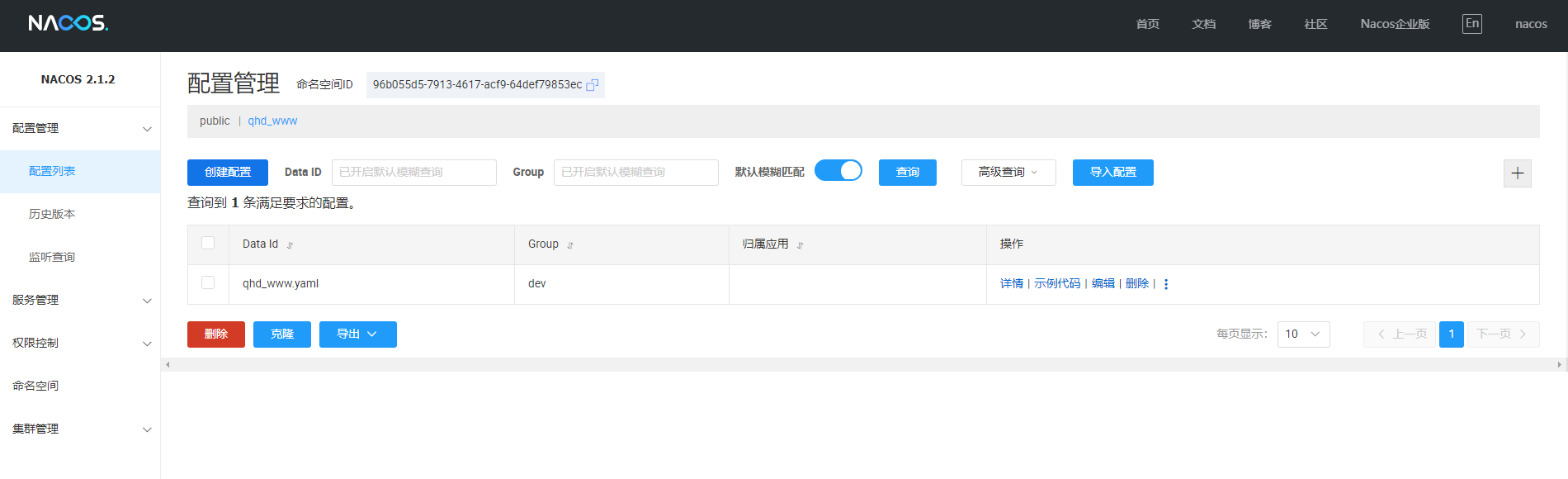Switch to the qhd_www namespace tab
This screenshot has height=479, width=1568.
pos(272,121)
